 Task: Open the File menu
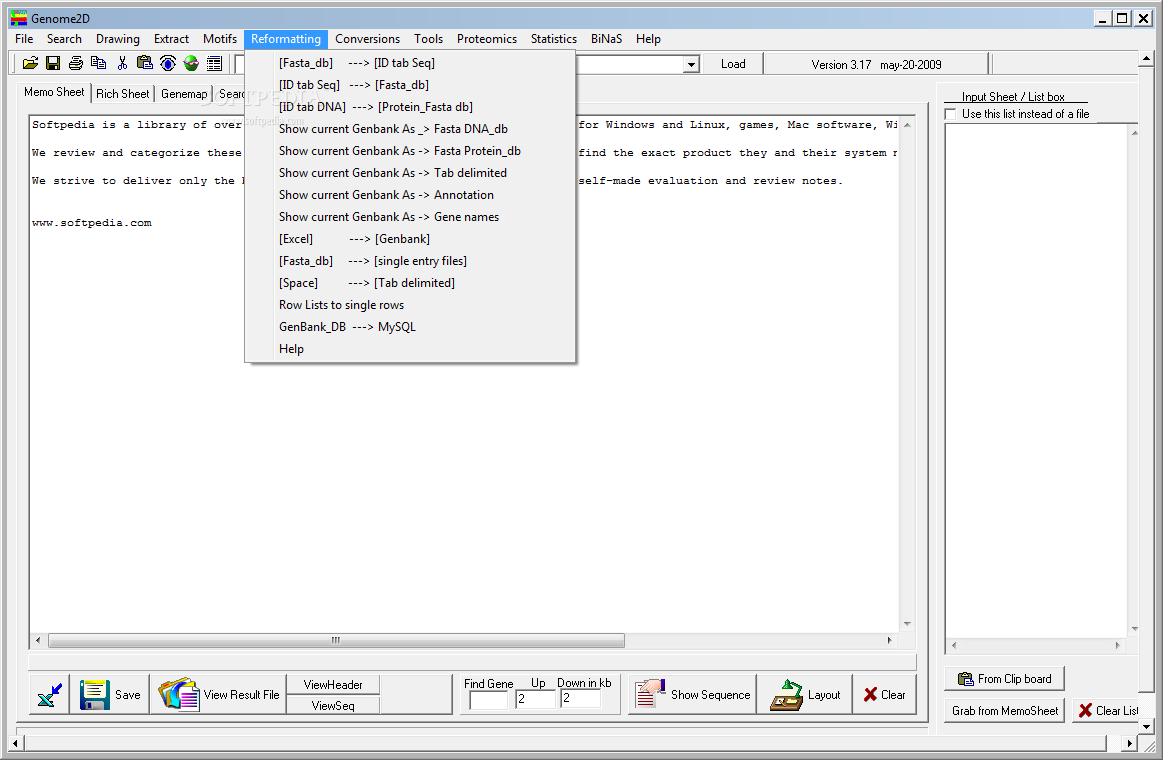pyautogui.click(x=24, y=39)
